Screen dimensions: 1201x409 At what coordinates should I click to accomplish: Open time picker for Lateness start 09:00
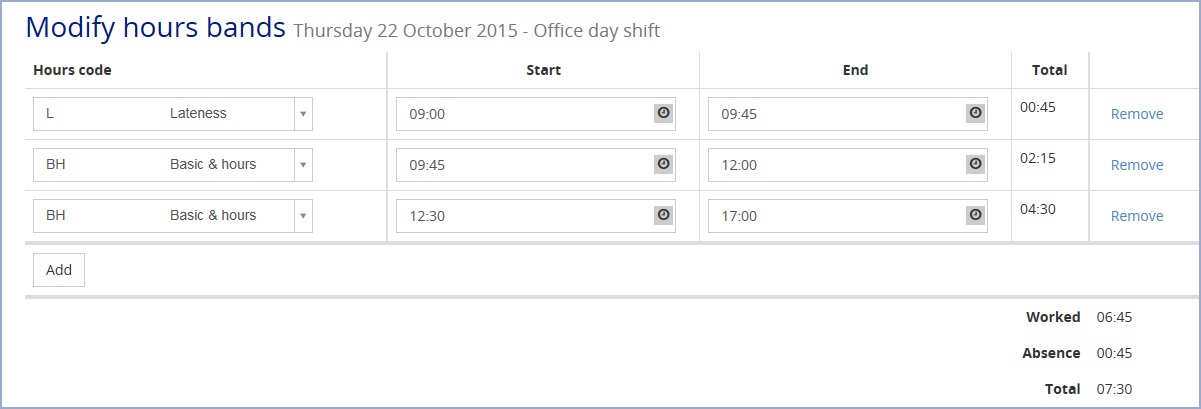663,113
